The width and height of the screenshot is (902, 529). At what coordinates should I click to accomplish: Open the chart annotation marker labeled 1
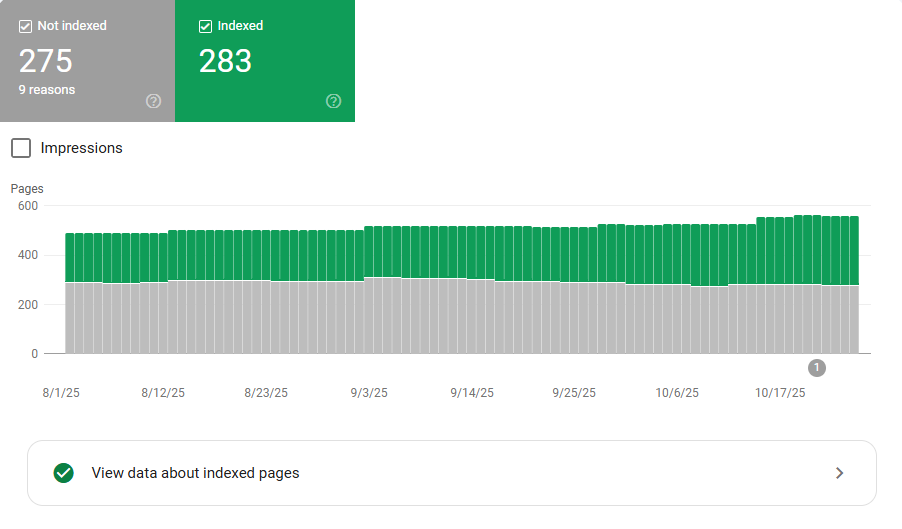816,368
